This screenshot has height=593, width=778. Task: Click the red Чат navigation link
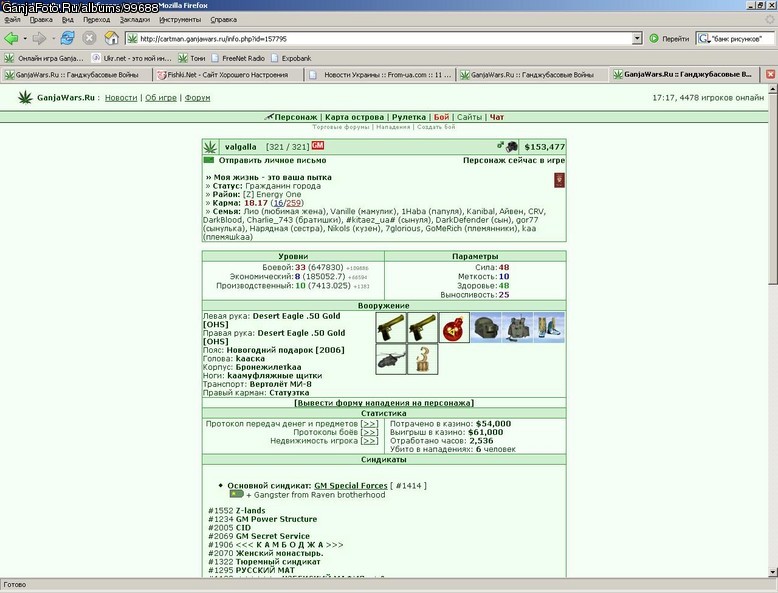[497, 117]
